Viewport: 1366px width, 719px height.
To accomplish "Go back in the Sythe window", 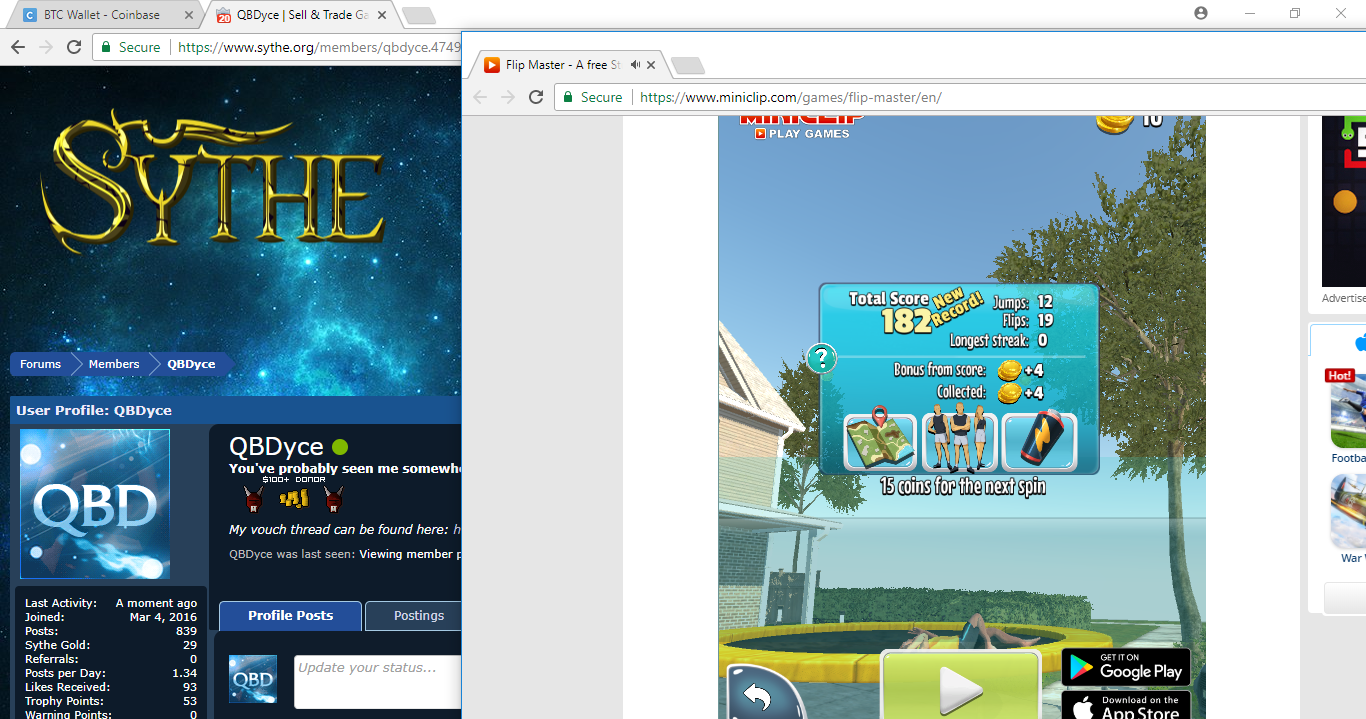I will [x=18, y=47].
